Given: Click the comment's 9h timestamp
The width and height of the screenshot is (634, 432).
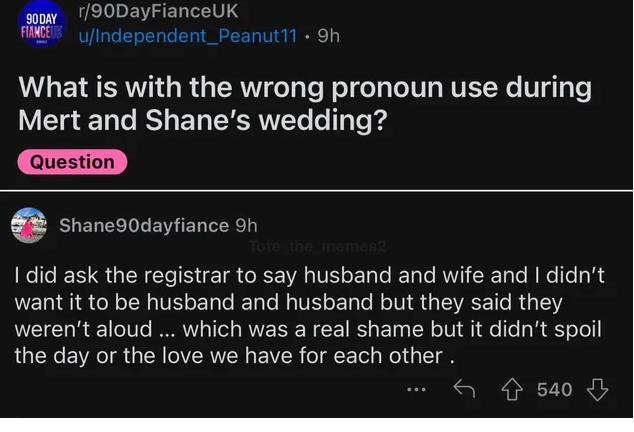Looking at the screenshot, I should click(246, 225).
